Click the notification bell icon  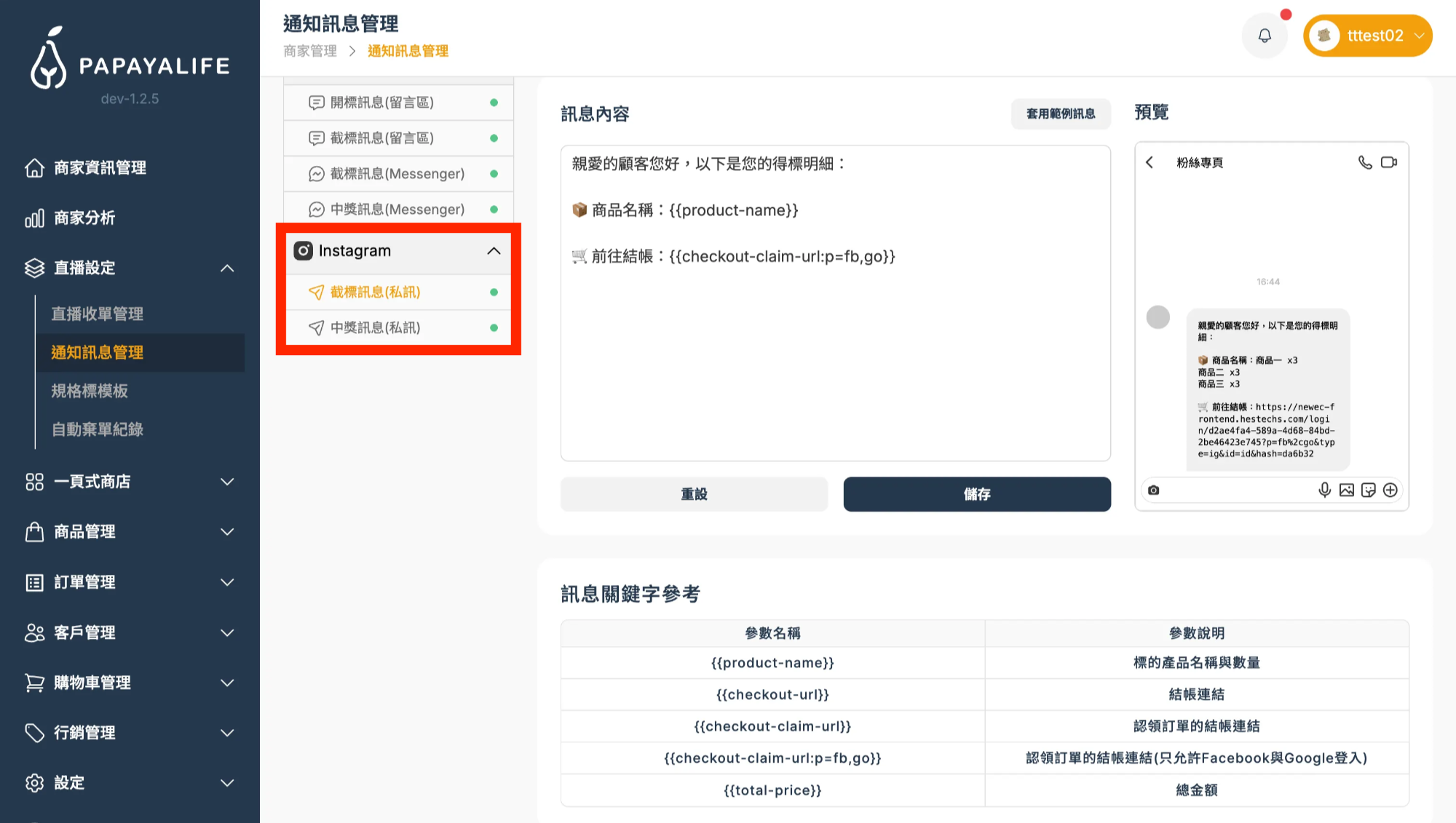[x=1265, y=36]
